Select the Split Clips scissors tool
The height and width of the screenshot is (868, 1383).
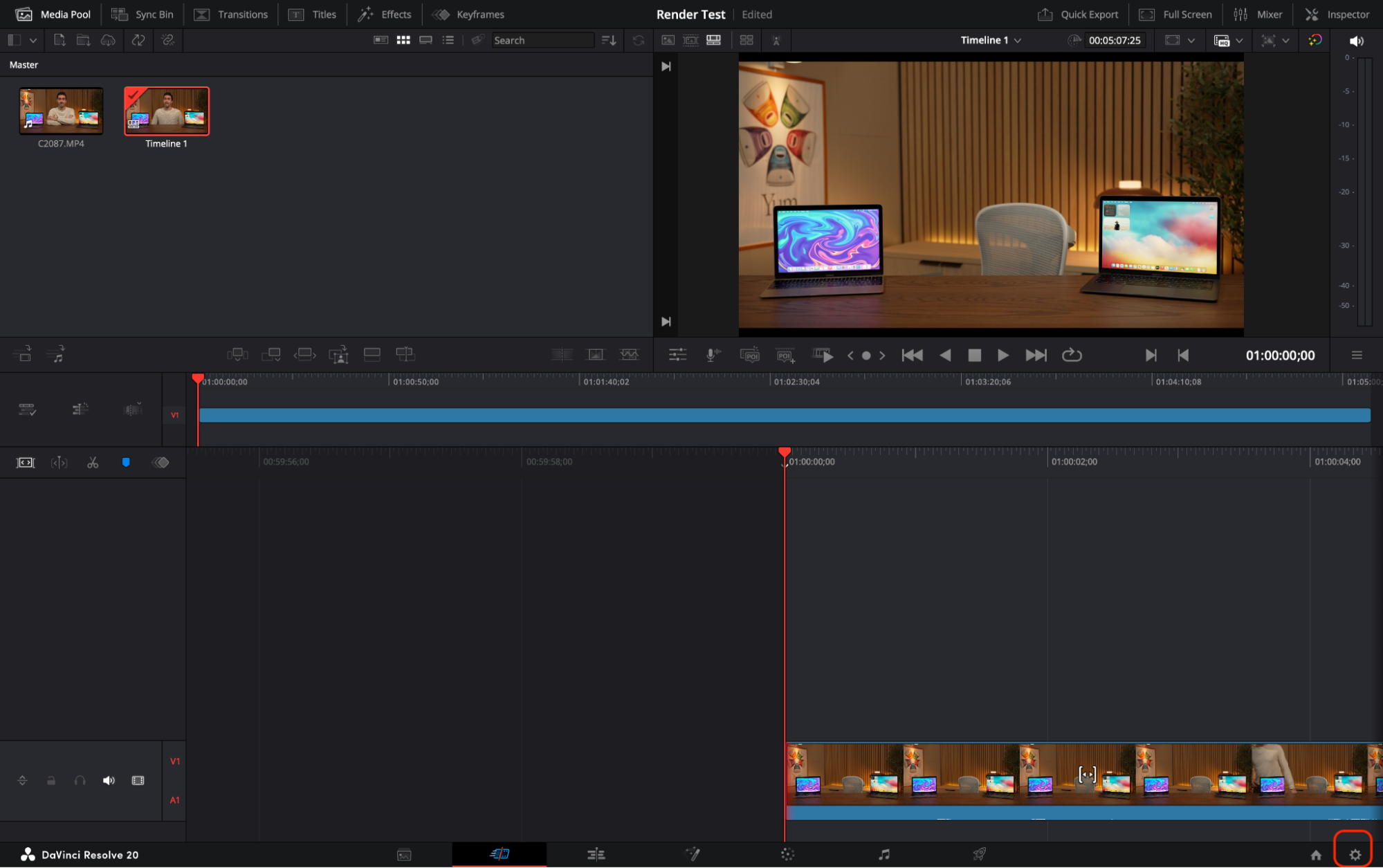93,463
